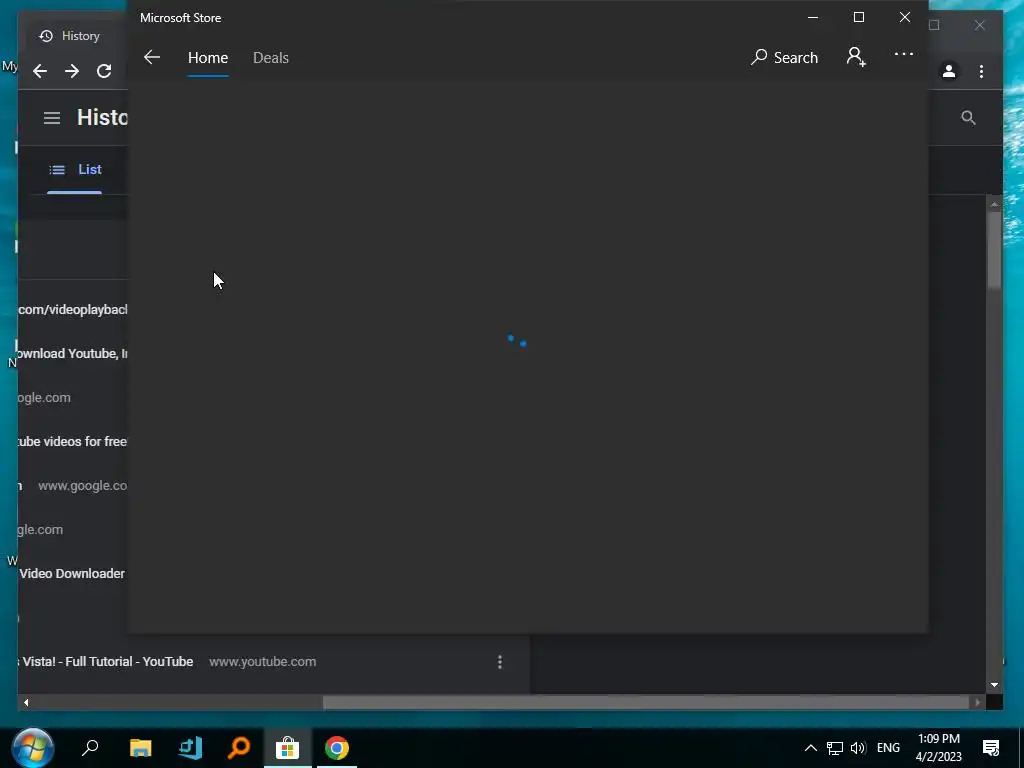This screenshot has width=1024, height=768.
Task: Click the scroll-down arrow in Chrome
Action: (x=994, y=685)
